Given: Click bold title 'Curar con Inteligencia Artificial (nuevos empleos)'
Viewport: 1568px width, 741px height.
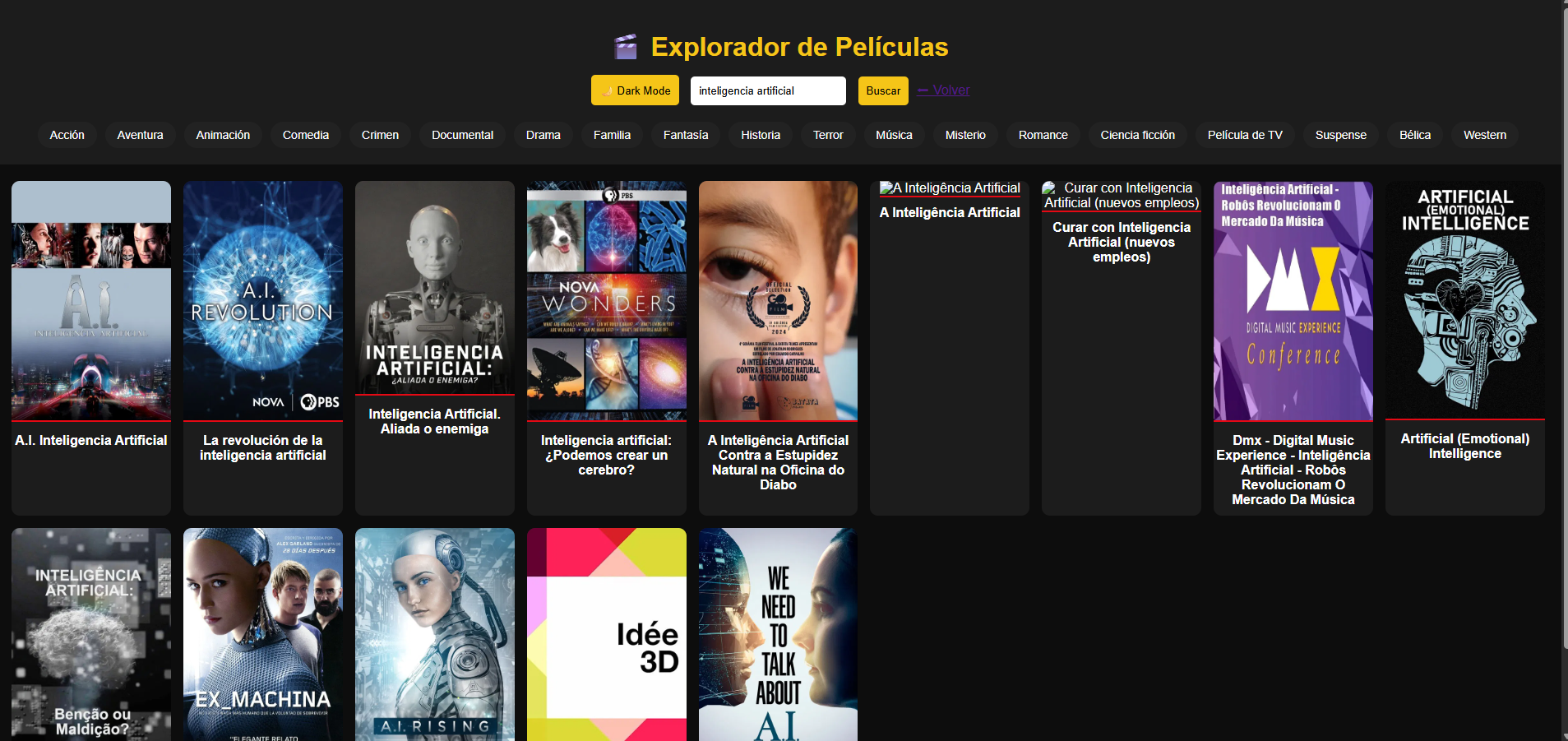Looking at the screenshot, I should 1122,243.
